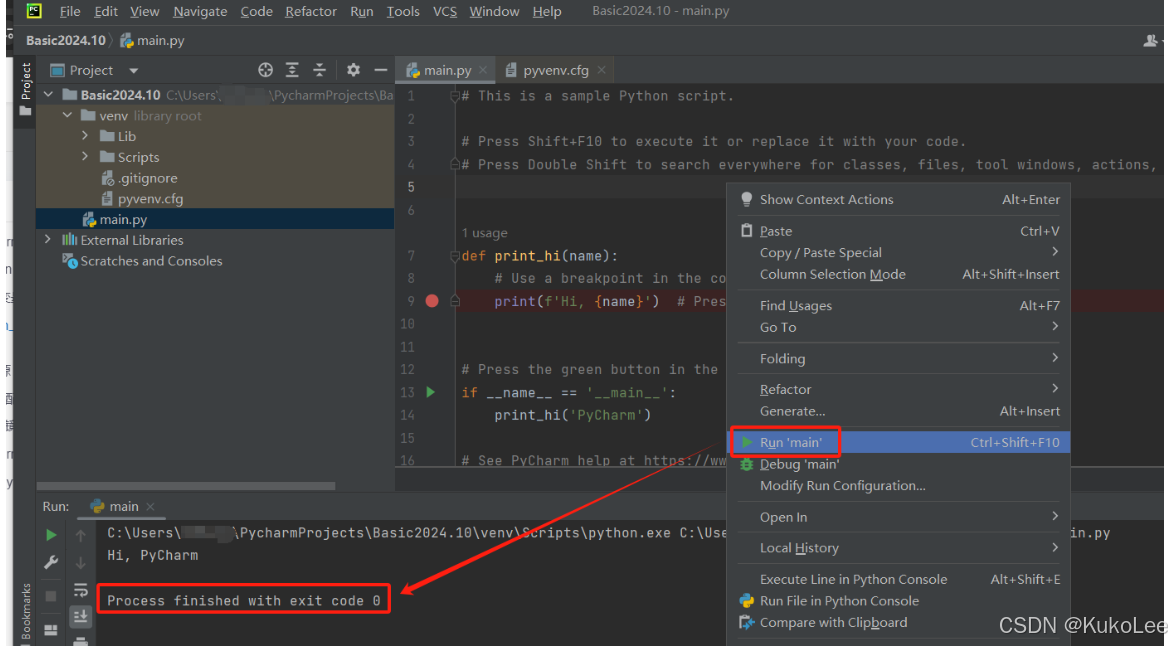This screenshot has height=646, width=1172.
Task: Click the up arrow in Run console toolbar
Action: coord(81,535)
